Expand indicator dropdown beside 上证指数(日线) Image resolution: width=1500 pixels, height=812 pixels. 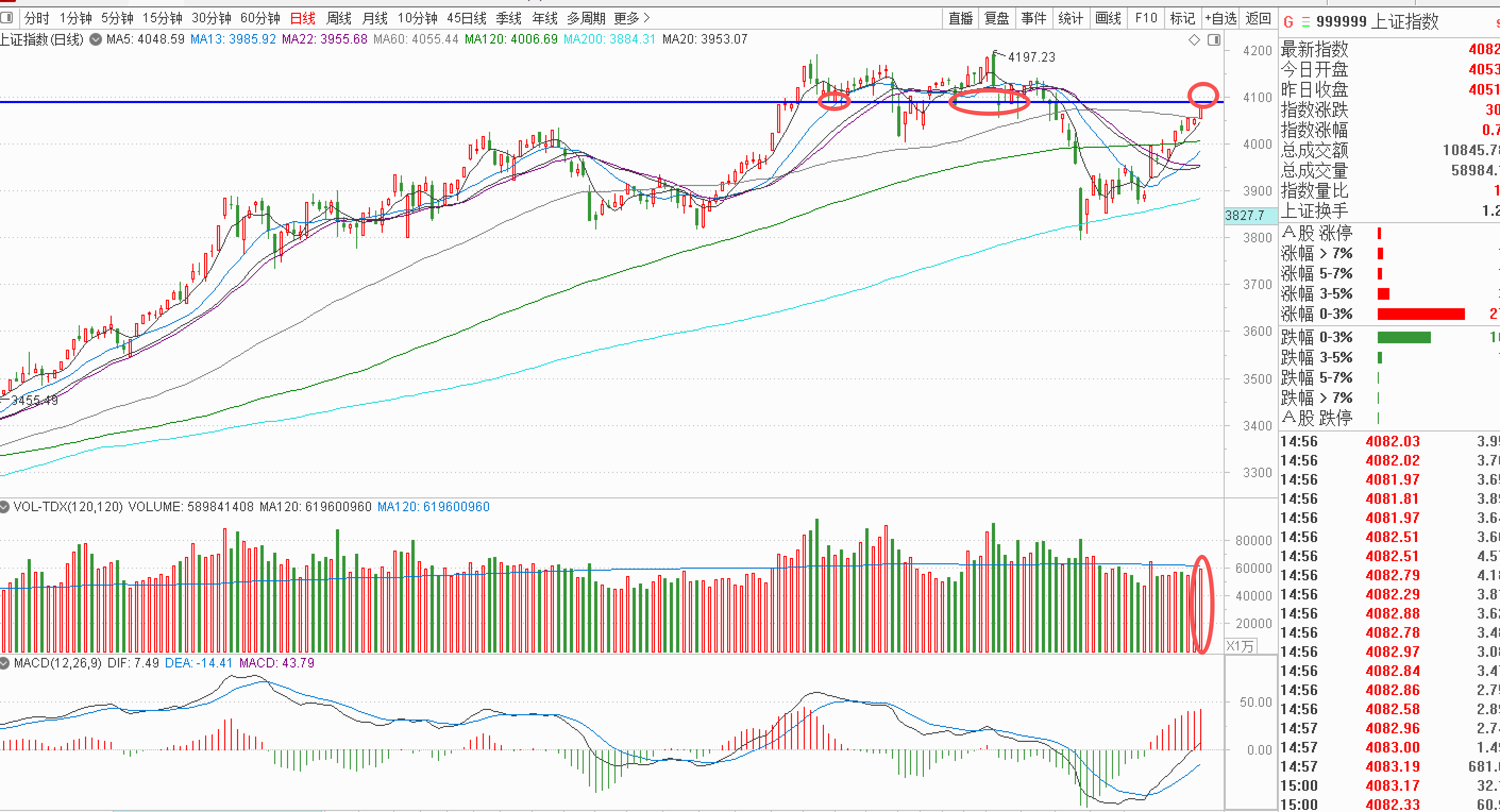pyautogui.click(x=96, y=39)
